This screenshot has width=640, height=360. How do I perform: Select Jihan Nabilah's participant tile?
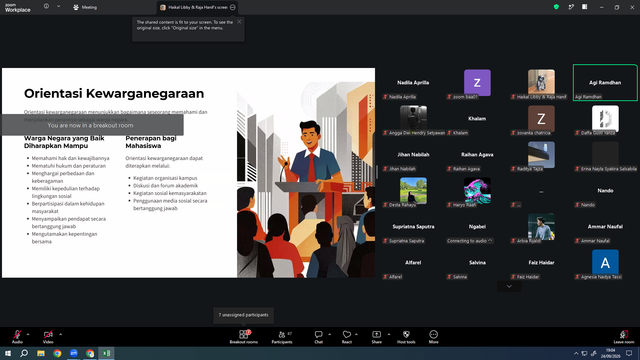coord(413,154)
